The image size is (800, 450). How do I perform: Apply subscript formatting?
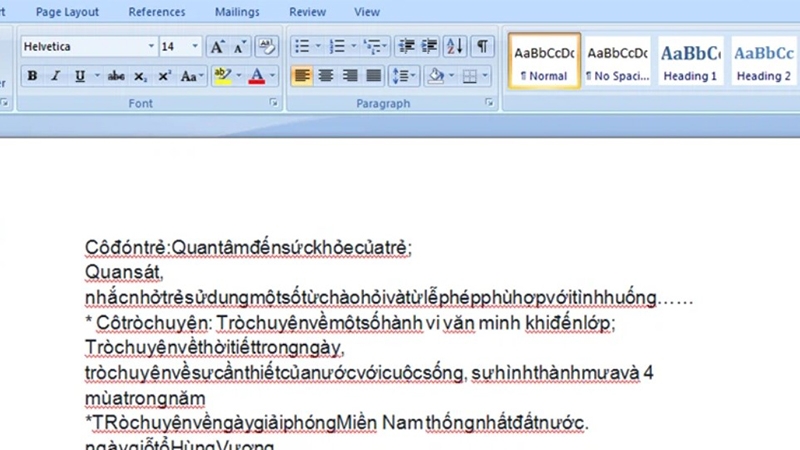click(140, 76)
